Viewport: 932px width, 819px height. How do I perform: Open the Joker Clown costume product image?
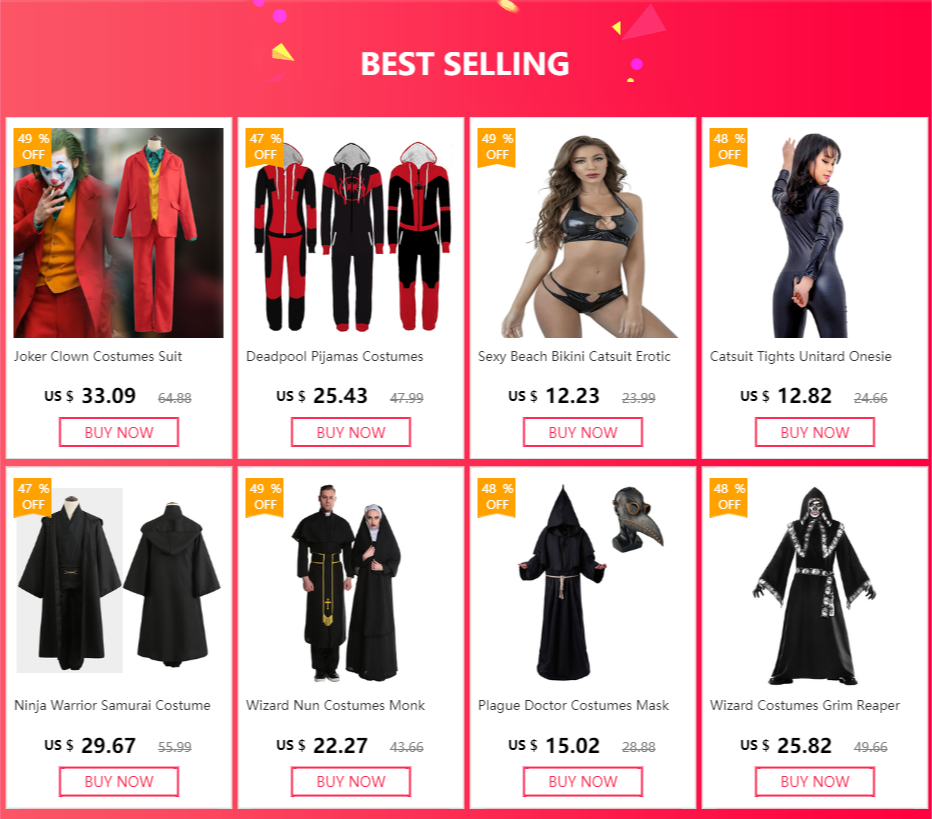(x=119, y=233)
